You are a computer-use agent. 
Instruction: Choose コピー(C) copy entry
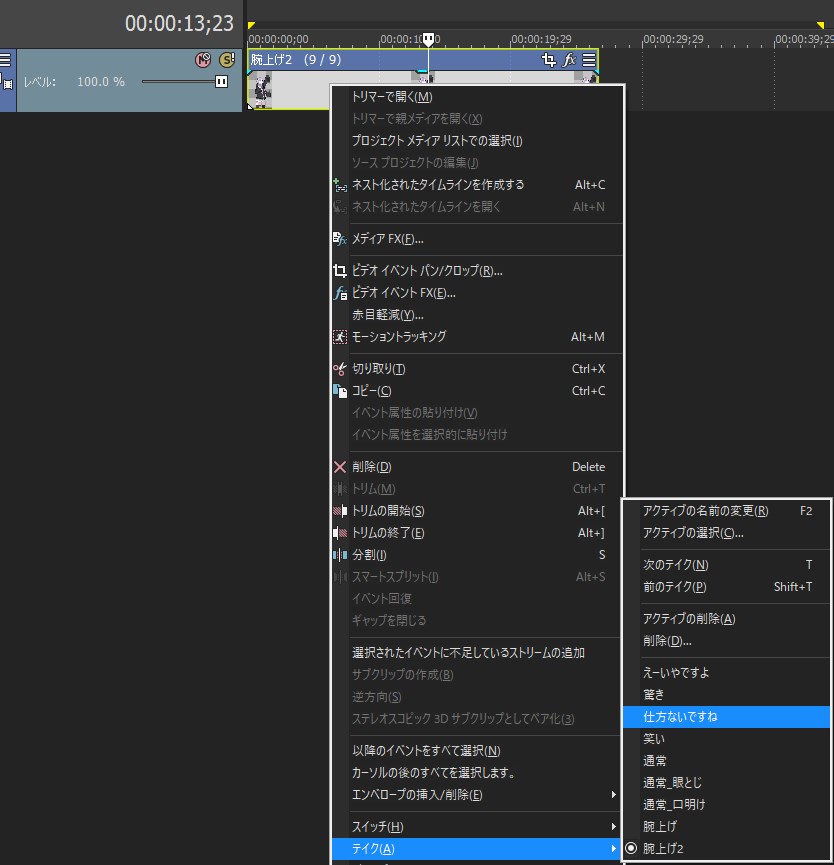[478, 391]
